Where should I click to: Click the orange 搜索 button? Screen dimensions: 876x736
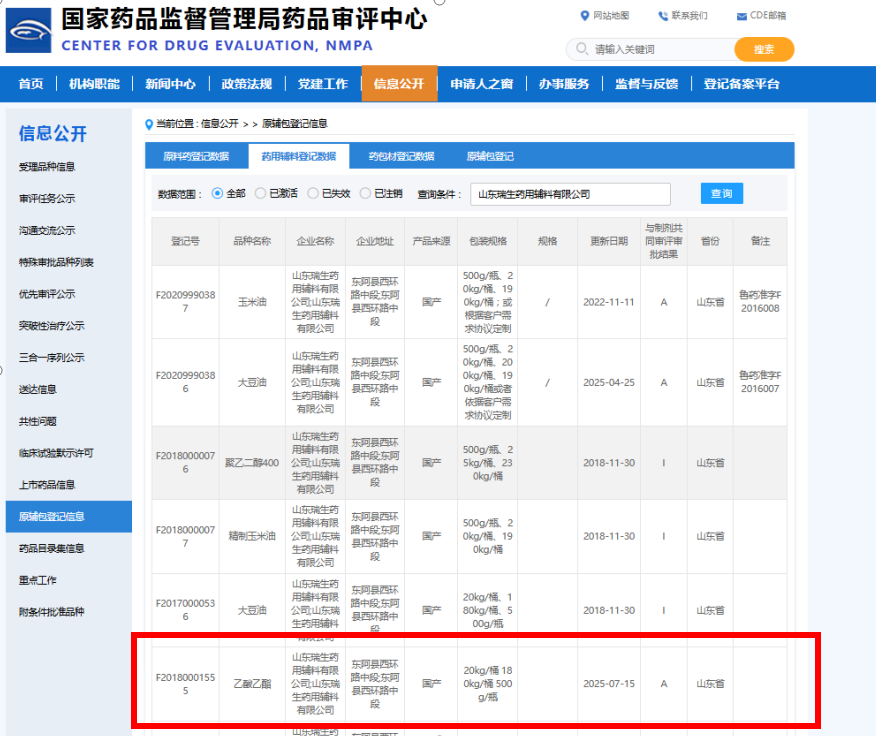coord(764,49)
